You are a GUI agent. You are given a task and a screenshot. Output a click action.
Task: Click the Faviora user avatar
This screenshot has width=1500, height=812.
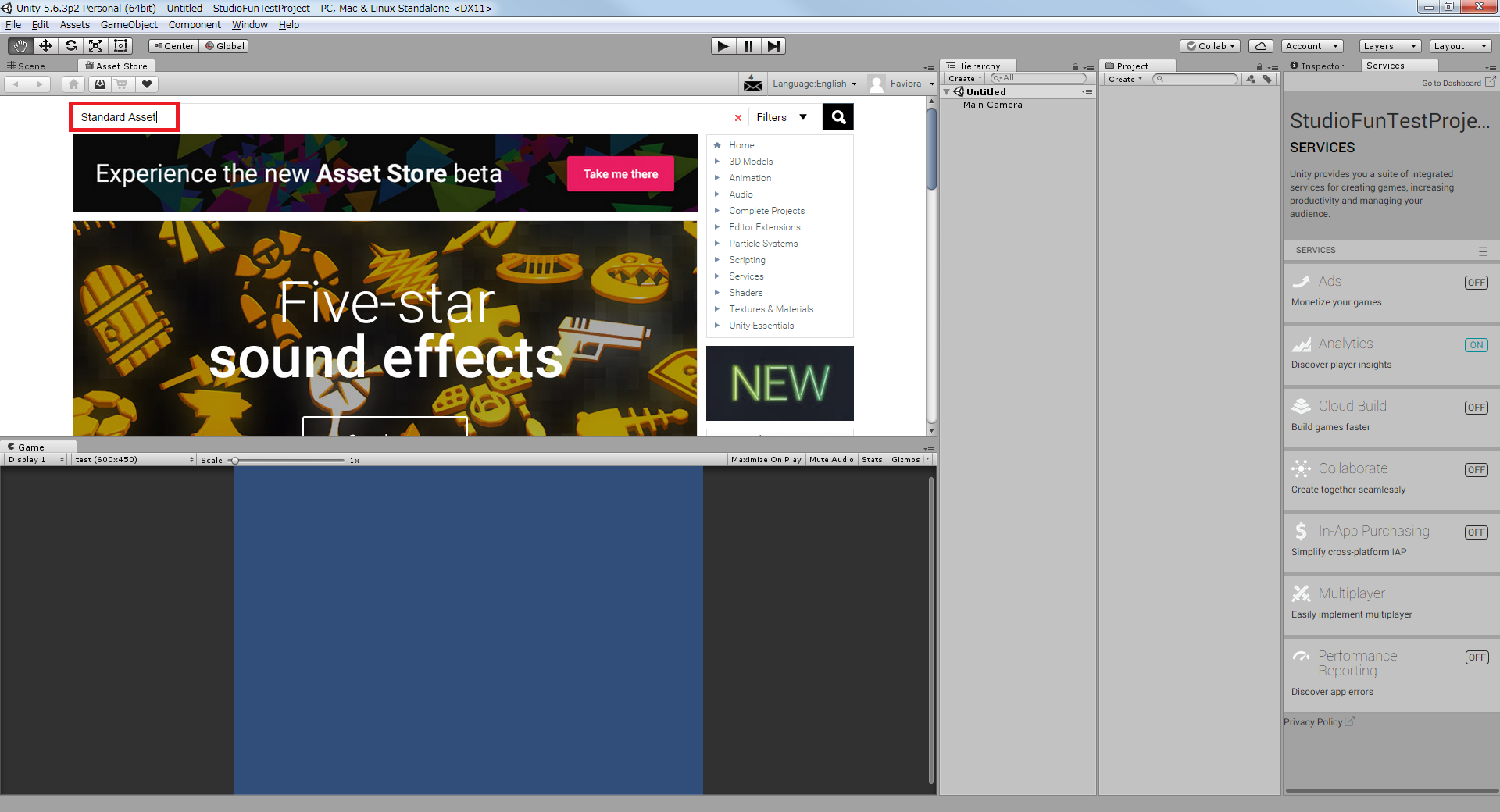[877, 84]
